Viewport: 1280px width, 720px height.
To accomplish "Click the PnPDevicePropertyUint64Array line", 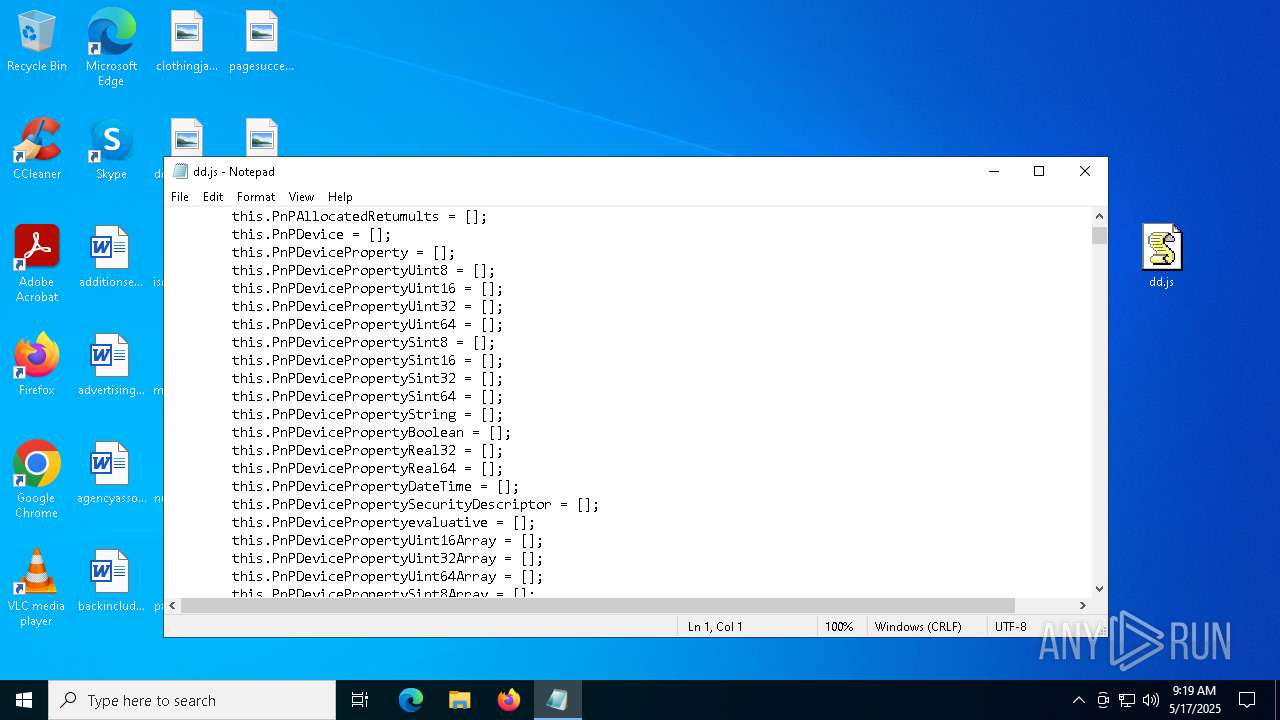I will (387, 576).
